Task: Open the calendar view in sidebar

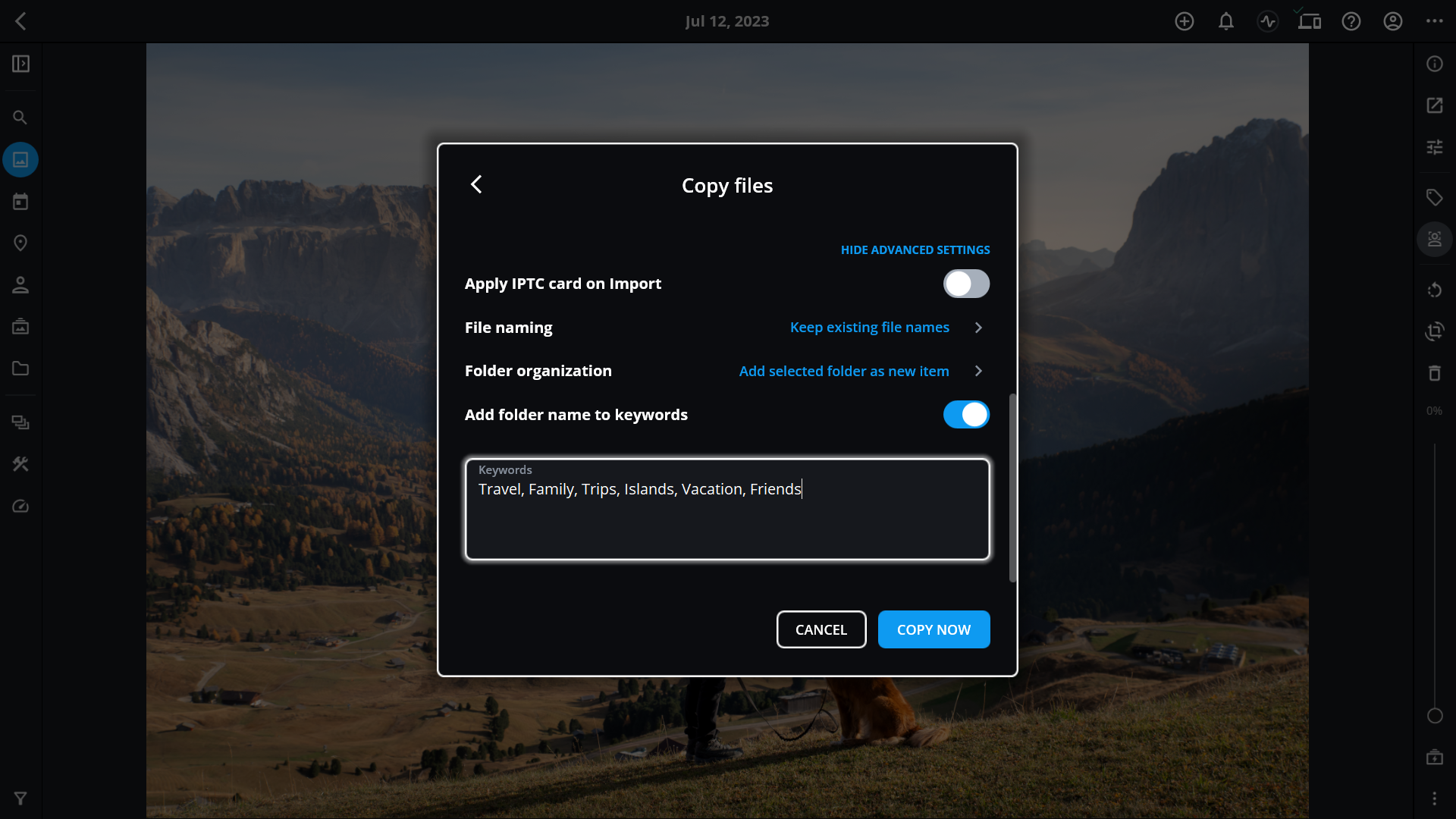Action: (20, 202)
